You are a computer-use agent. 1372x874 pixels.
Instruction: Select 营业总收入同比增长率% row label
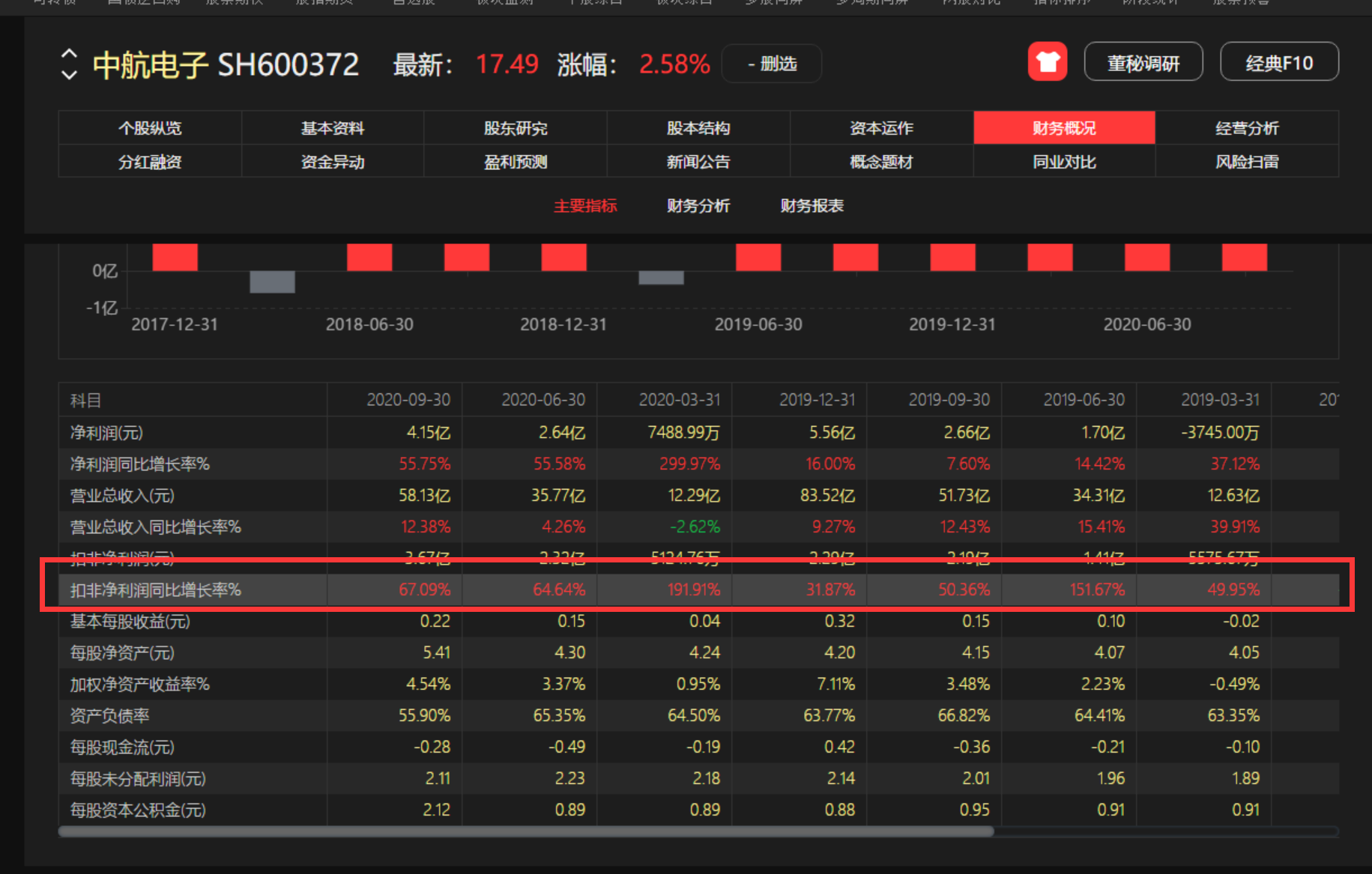tap(156, 527)
